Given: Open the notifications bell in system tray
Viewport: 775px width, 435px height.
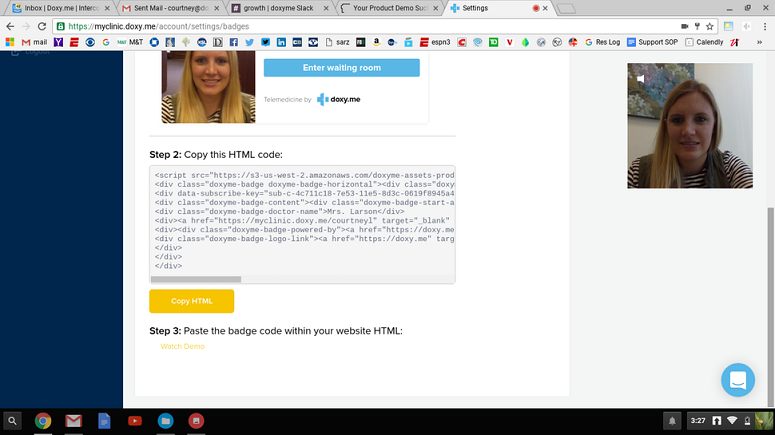Looking at the screenshot, I should 672,421.
